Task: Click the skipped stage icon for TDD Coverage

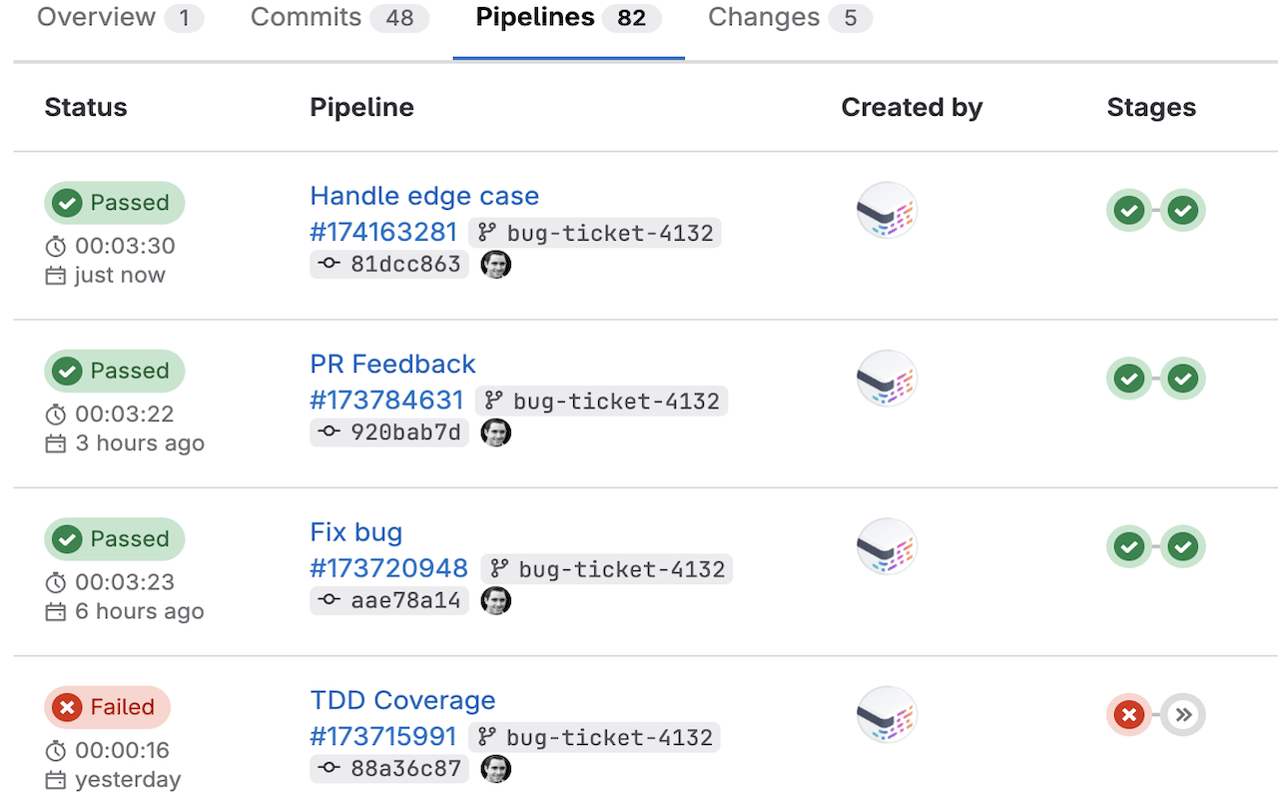Action: (1184, 715)
